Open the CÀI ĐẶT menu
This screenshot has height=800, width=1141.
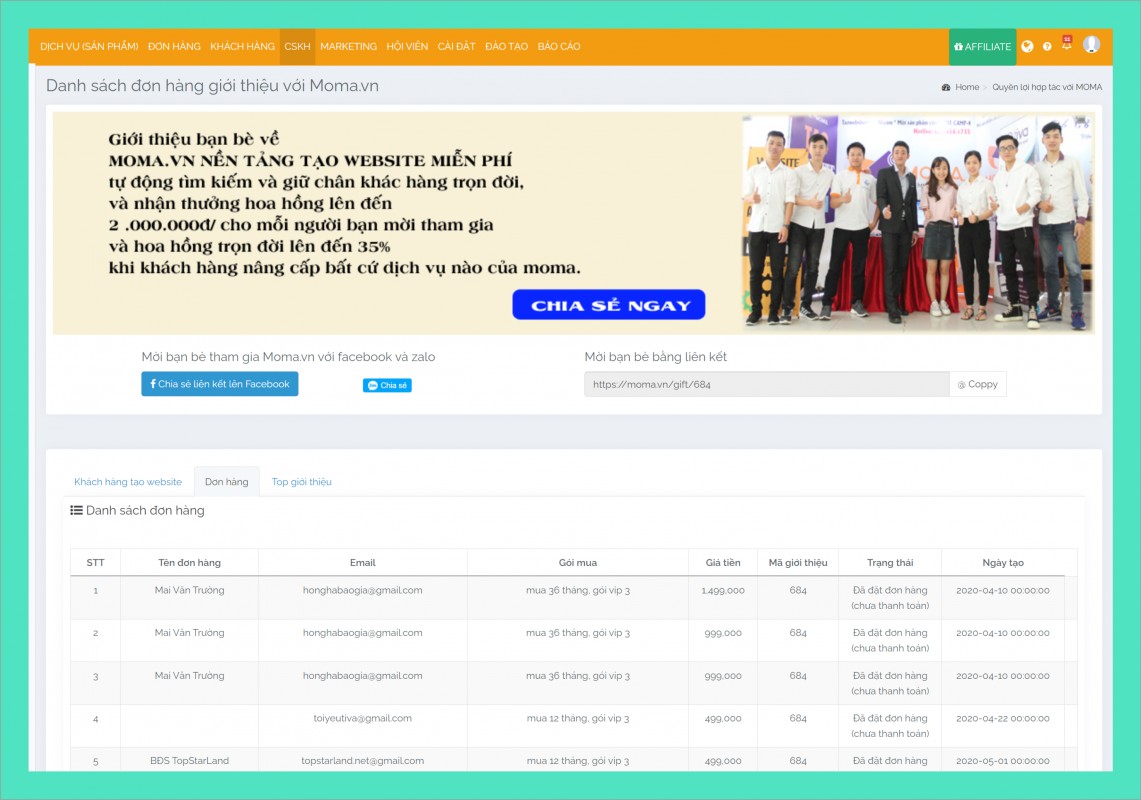coord(456,47)
